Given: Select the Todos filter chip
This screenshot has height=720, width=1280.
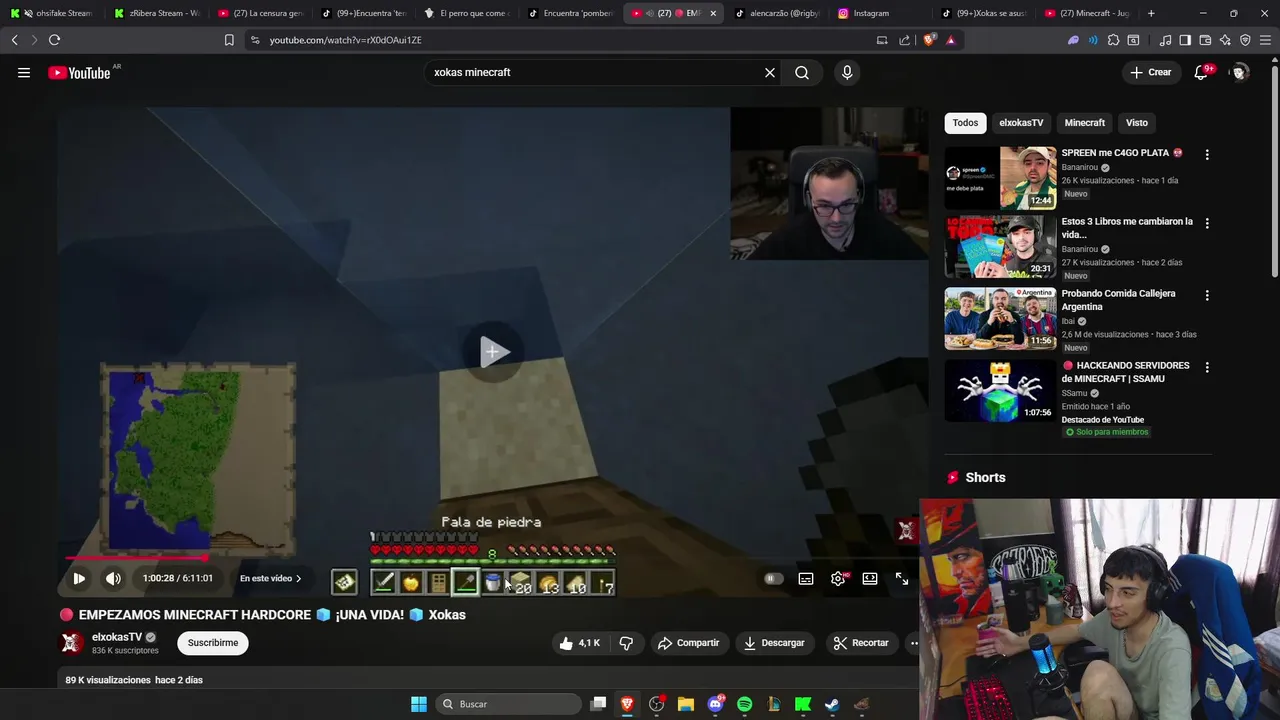Looking at the screenshot, I should tap(965, 123).
